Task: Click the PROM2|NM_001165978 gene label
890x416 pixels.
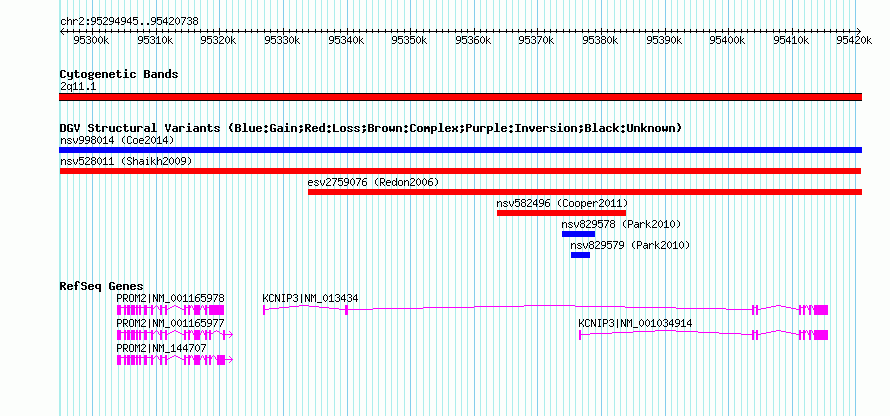Action: pos(170,298)
